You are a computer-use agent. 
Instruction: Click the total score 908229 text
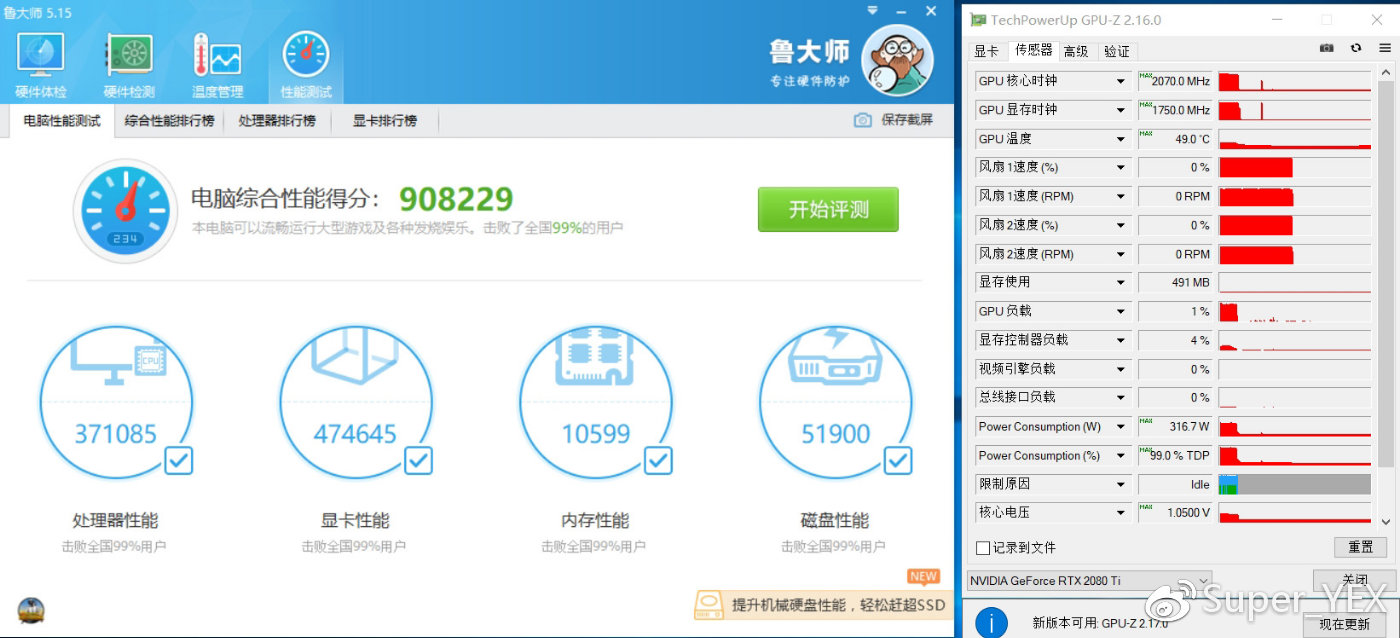point(456,199)
